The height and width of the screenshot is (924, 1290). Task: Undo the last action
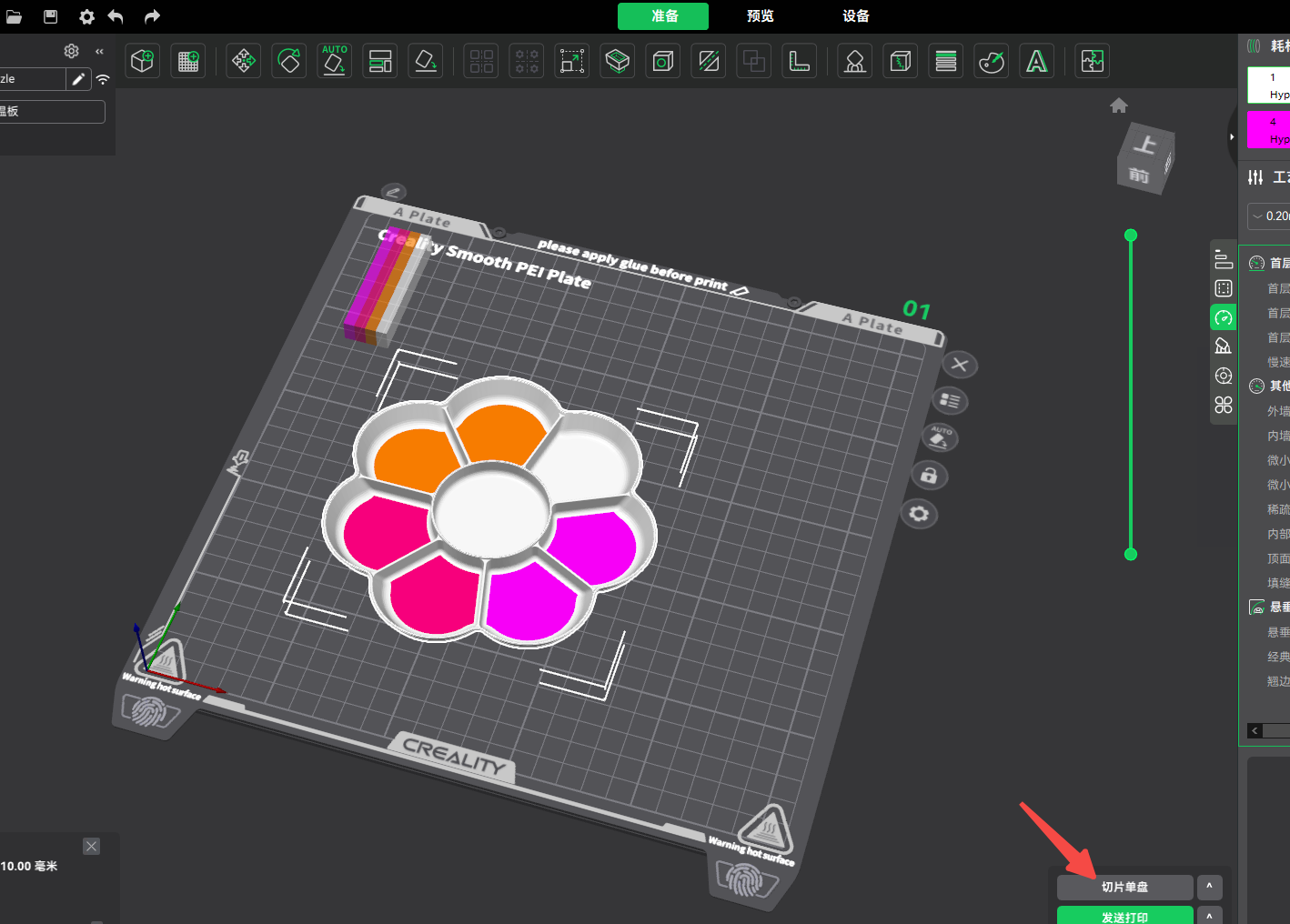coord(116,16)
